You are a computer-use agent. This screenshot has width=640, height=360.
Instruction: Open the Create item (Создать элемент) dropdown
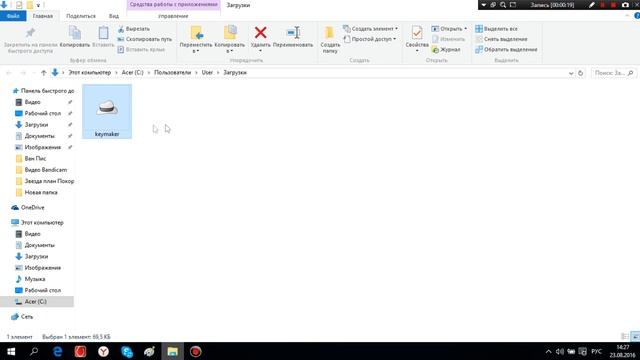click(370, 29)
